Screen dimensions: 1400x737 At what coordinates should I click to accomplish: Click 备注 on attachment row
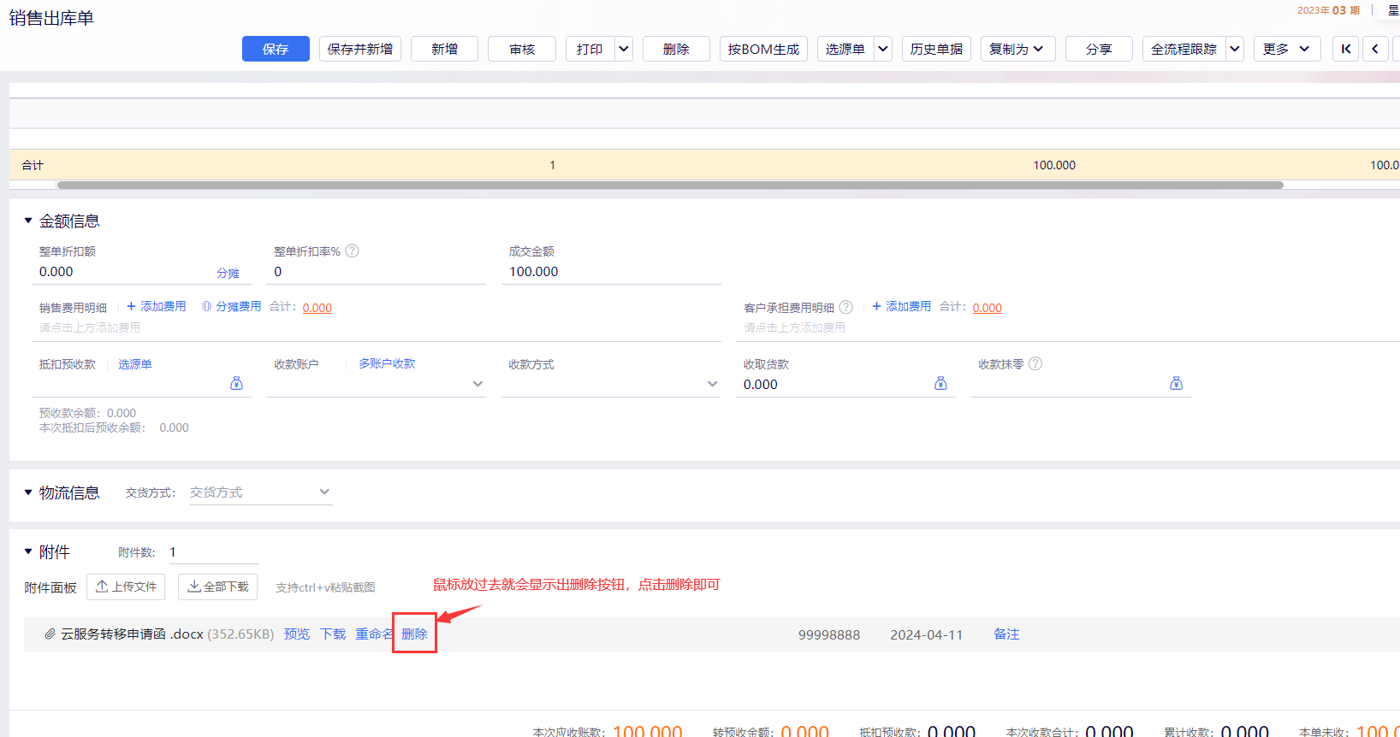click(1007, 634)
